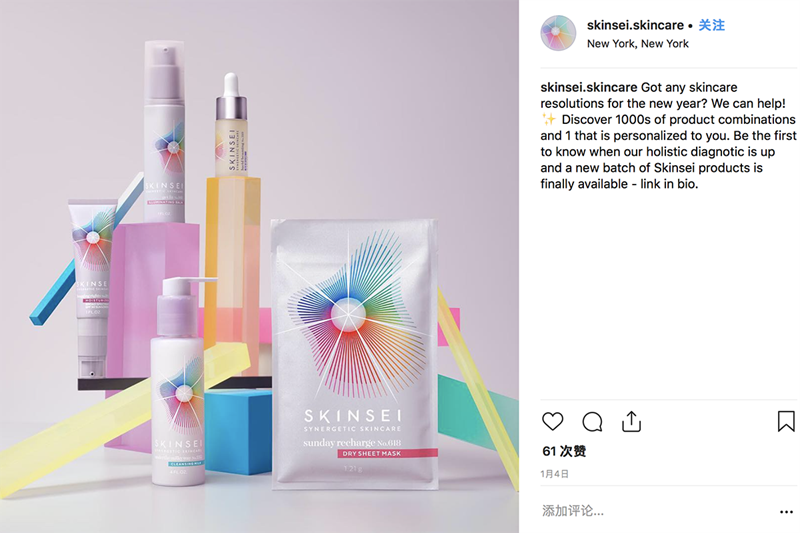800x533 pixels.
Task: Share the post with the share icon
Action: (631, 421)
